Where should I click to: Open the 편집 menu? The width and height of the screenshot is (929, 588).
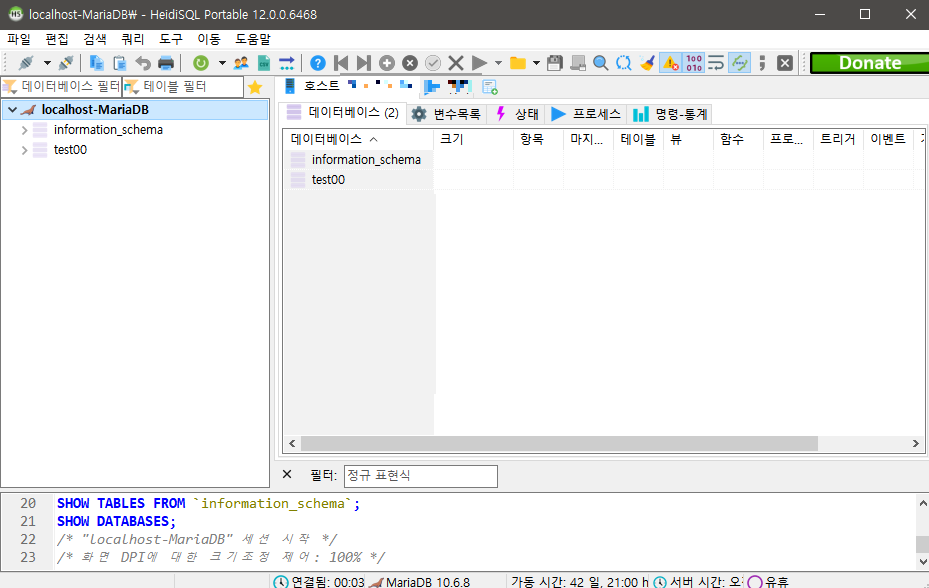coord(57,39)
